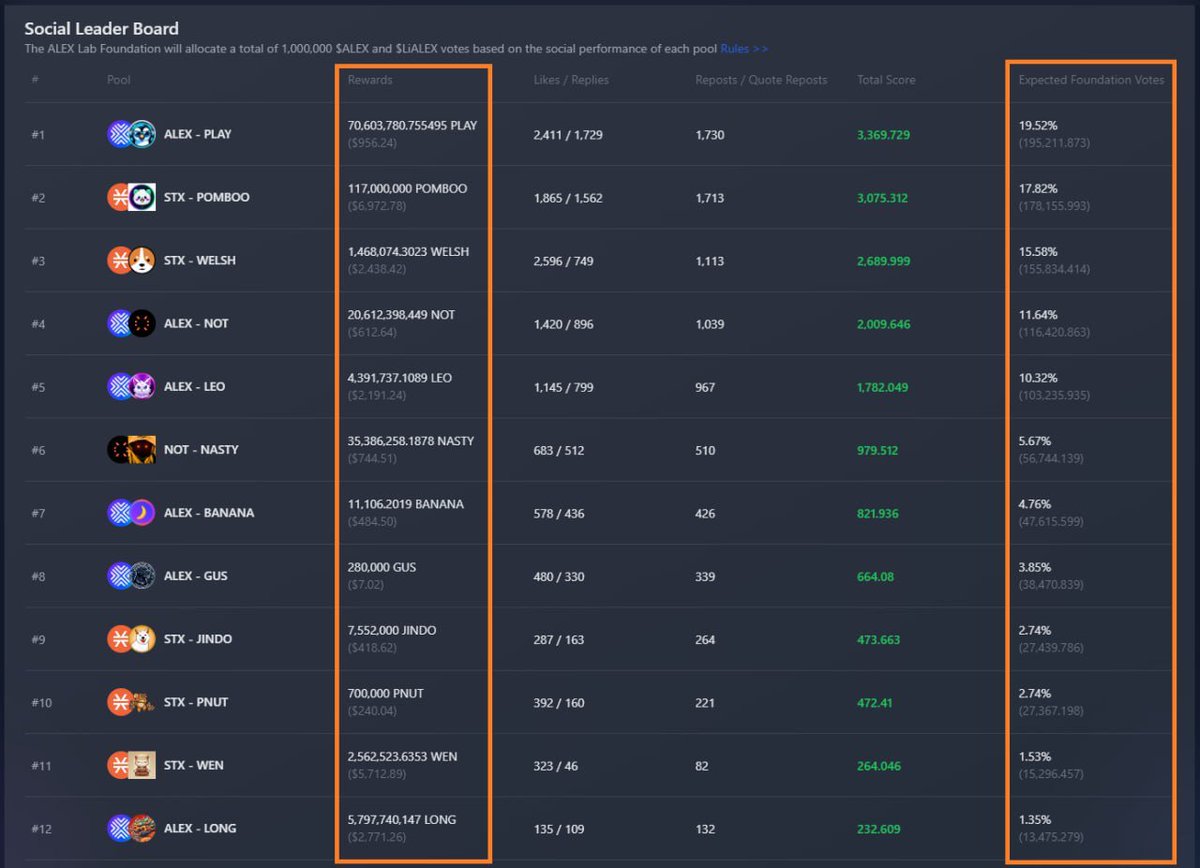Click the reposts value 1,713
The width and height of the screenshot is (1200, 868).
710,197
